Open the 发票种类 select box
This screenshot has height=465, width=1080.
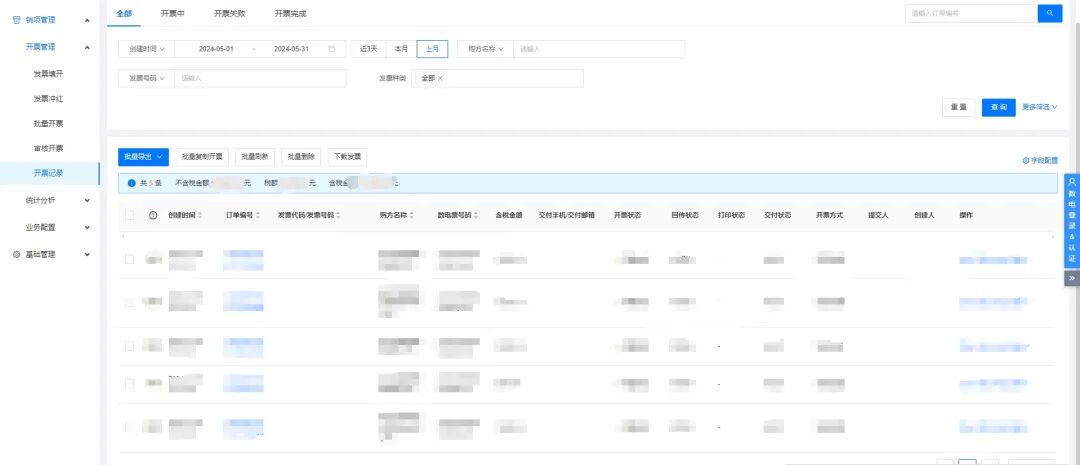click(497, 79)
